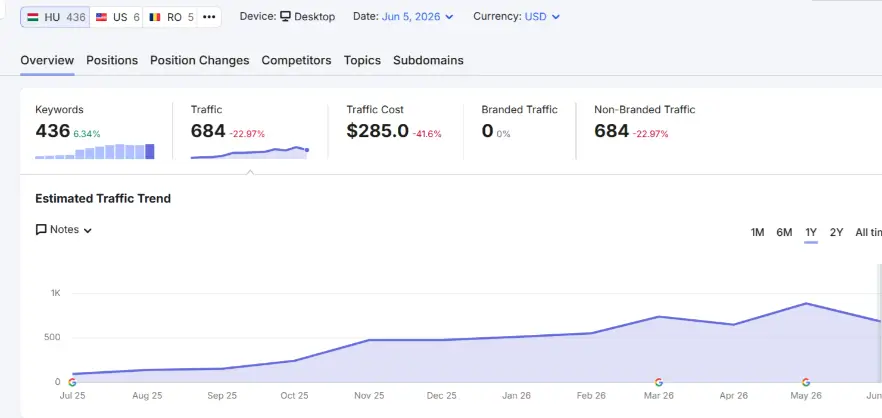Click the Desktop device monitor icon
Screen dimensions: 882x418
pos(285,16)
